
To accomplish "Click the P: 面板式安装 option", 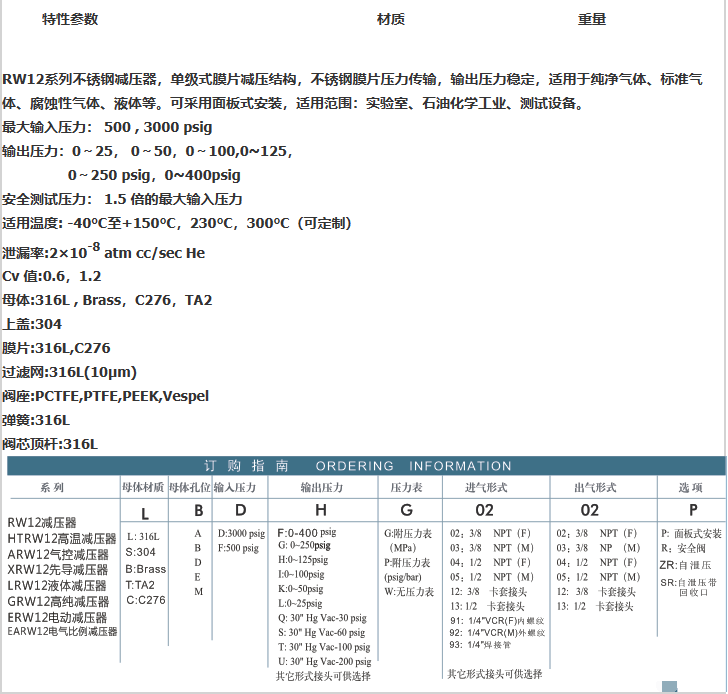I will coord(692,534).
